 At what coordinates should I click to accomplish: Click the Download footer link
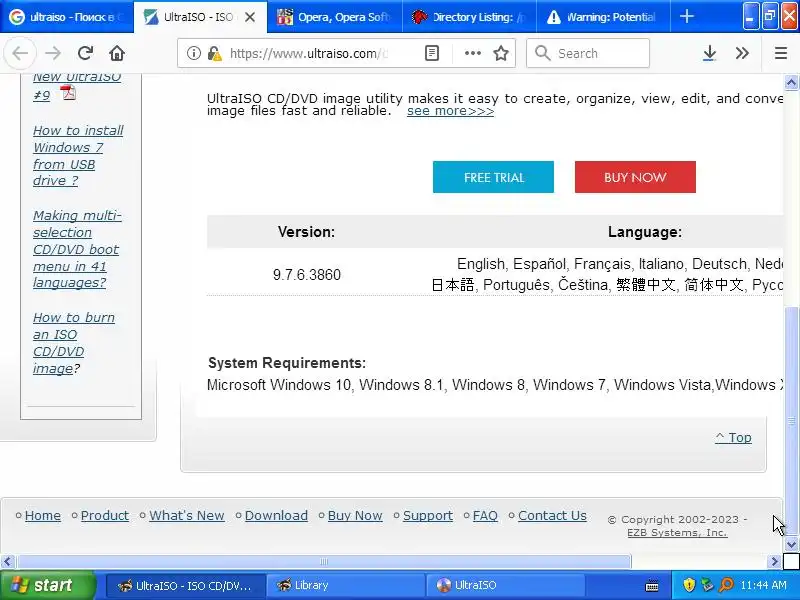276,515
